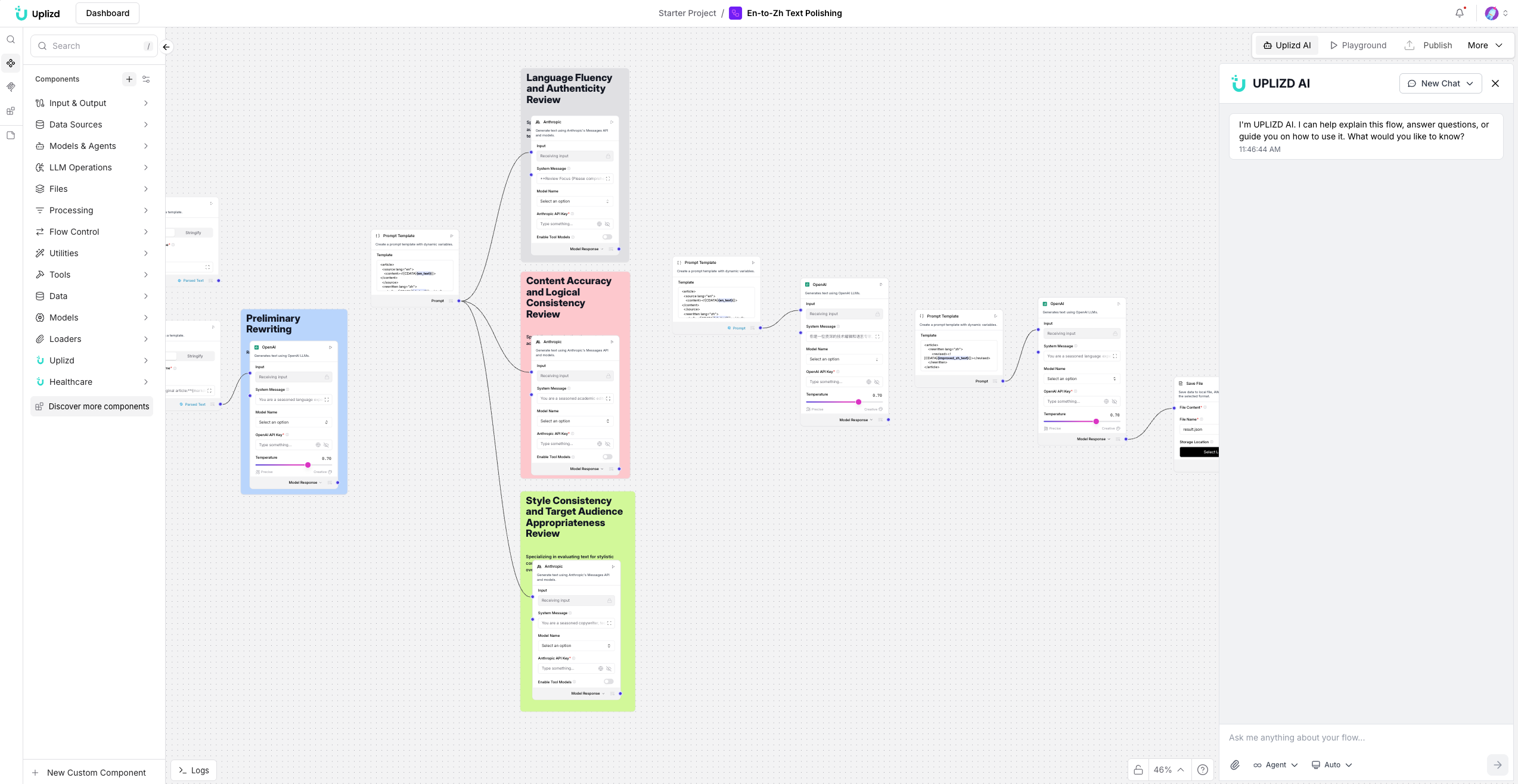This screenshot has height=784, width=1518.
Task: Switch to the Playground tab
Action: [1358, 45]
